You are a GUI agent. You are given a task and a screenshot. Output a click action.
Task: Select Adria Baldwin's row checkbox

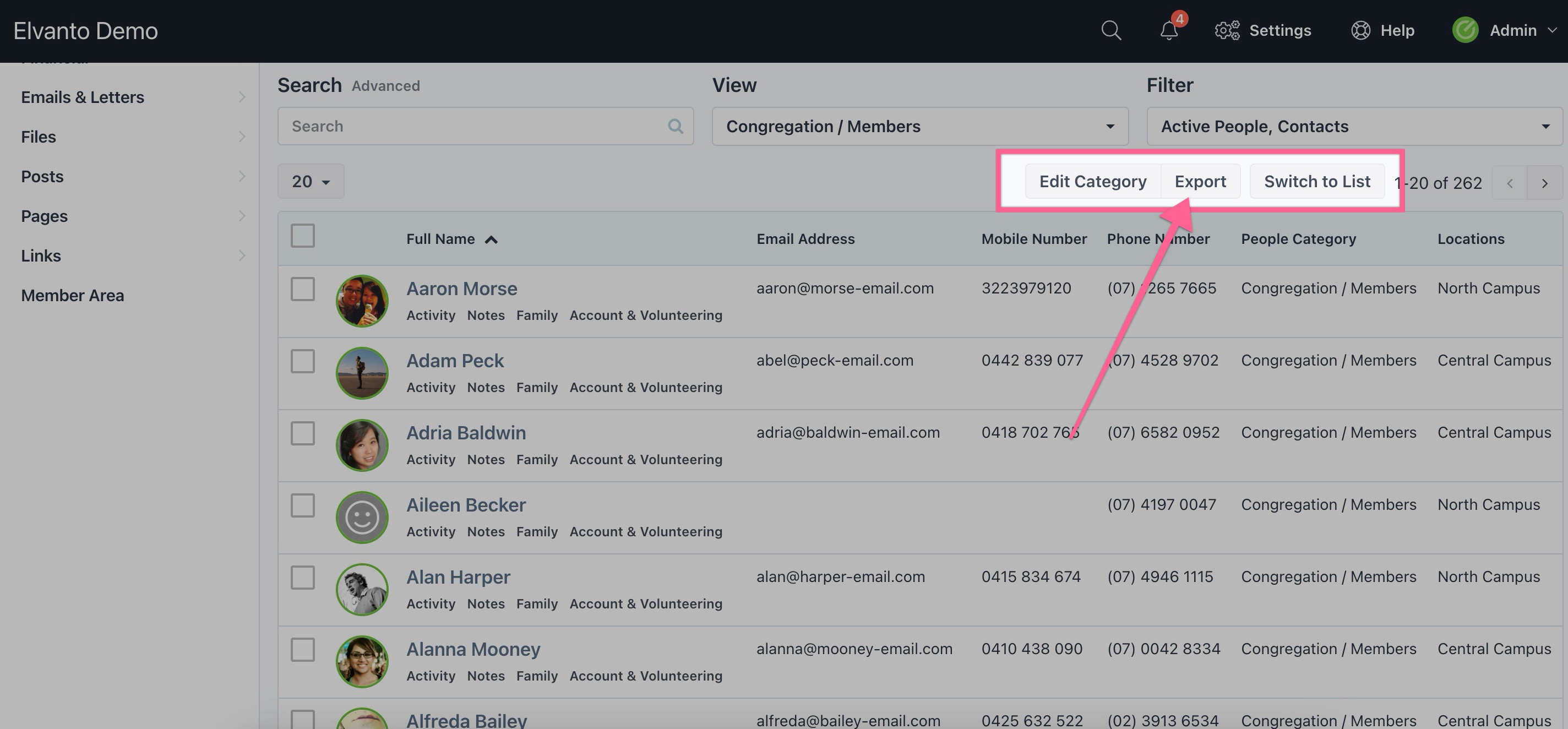(x=302, y=433)
